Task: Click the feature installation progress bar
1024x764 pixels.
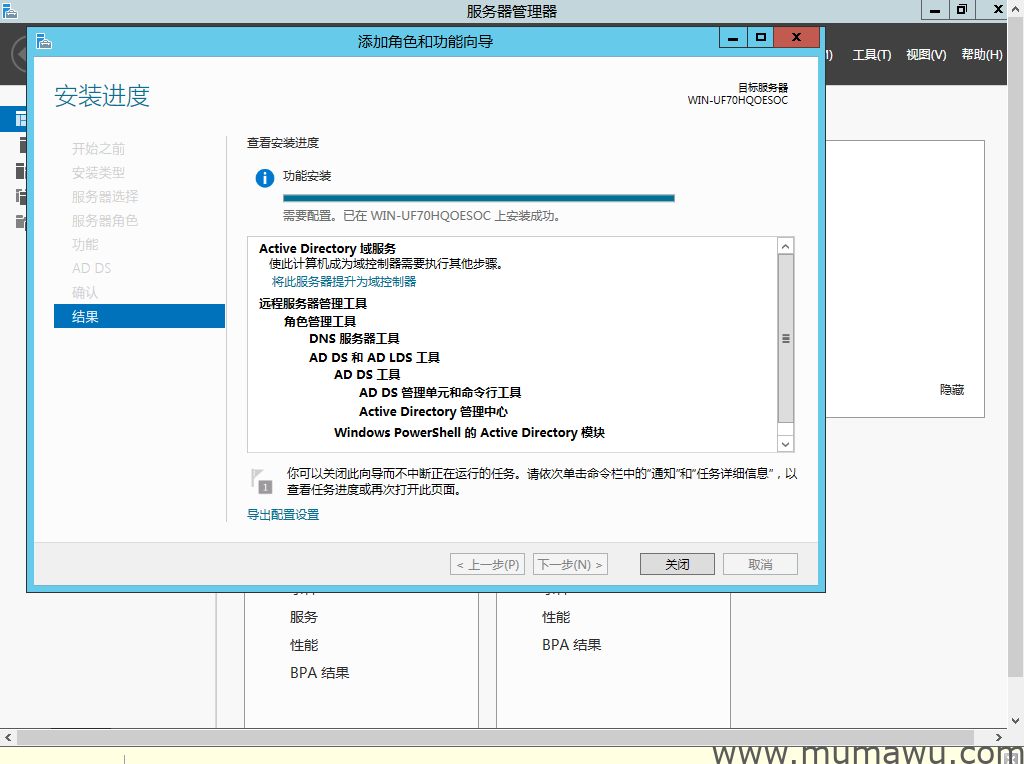Action: click(x=478, y=198)
